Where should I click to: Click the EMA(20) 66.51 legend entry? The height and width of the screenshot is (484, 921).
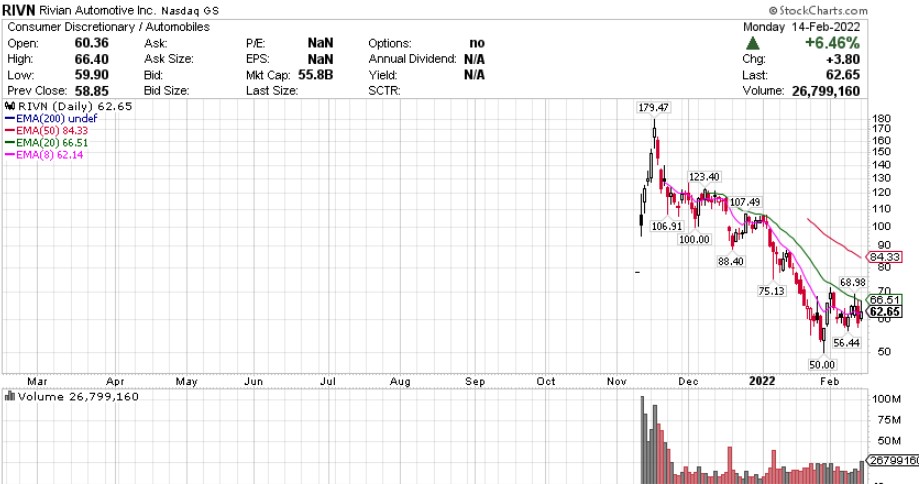tap(46, 143)
